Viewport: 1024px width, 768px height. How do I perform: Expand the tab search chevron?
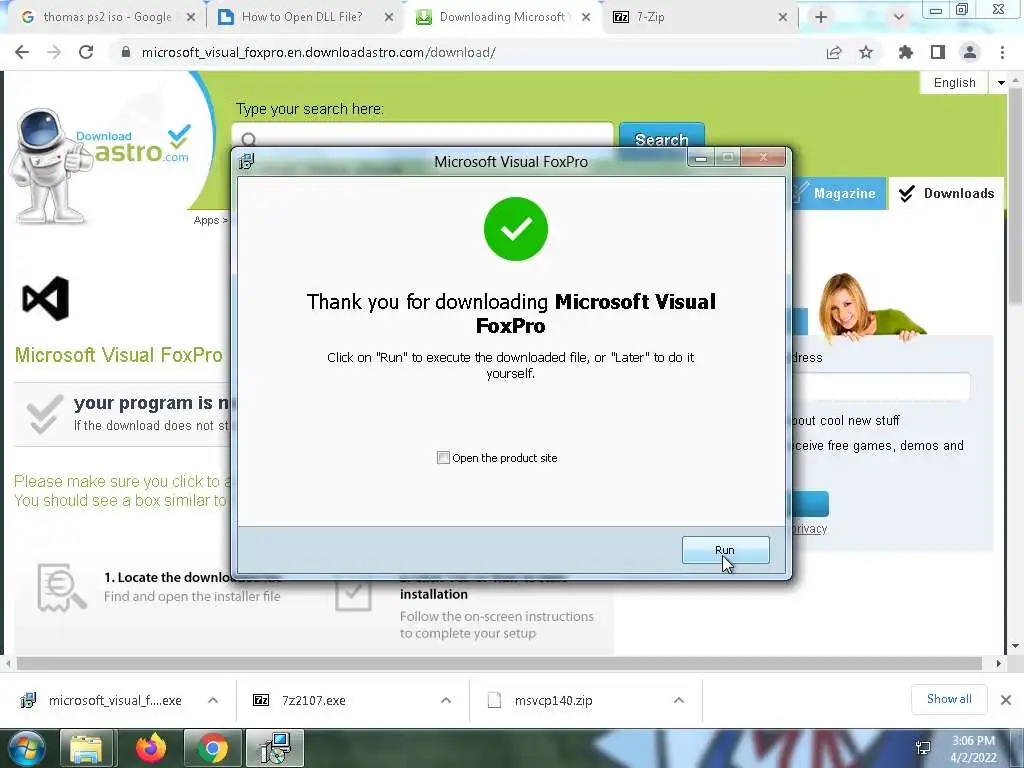(899, 17)
